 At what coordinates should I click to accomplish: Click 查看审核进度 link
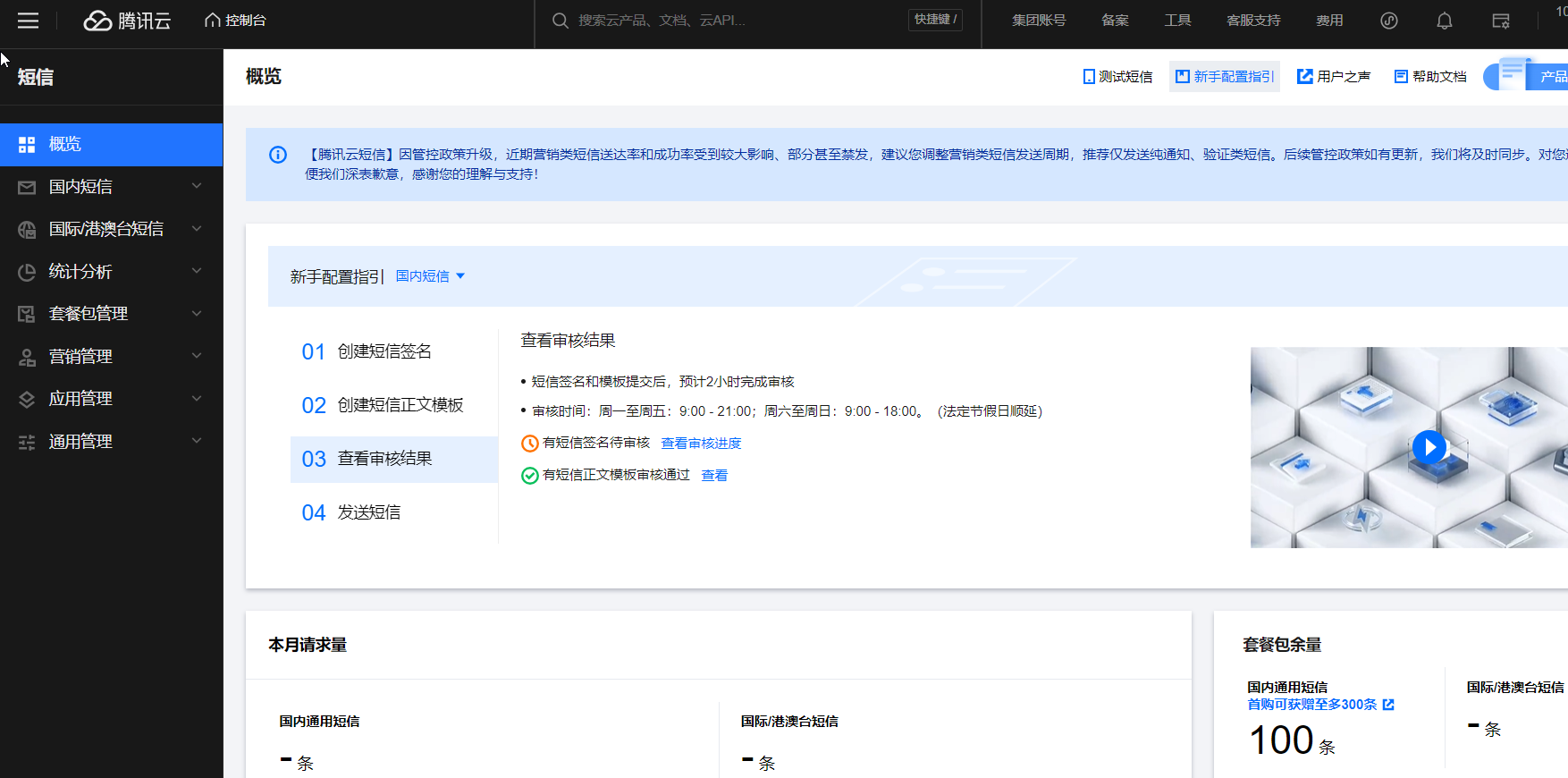pyautogui.click(x=701, y=444)
